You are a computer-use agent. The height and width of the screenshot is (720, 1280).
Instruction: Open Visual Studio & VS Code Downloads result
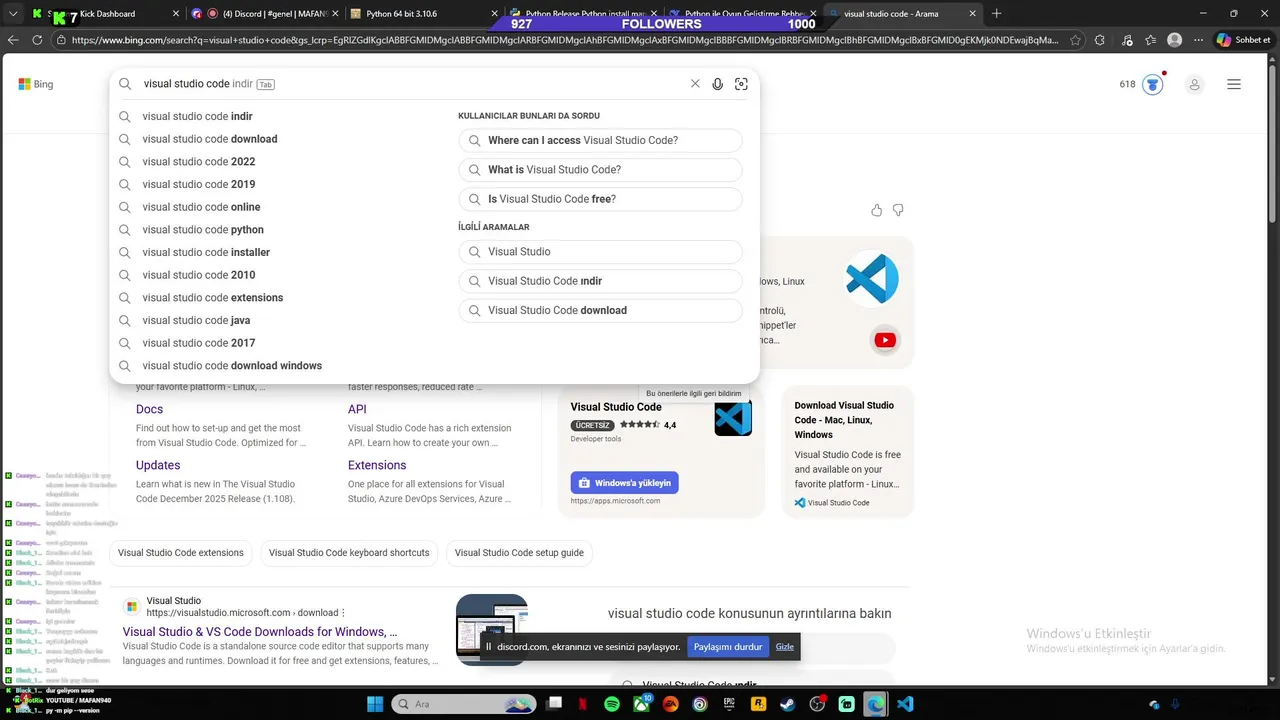pyautogui.click(x=260, y=632)
